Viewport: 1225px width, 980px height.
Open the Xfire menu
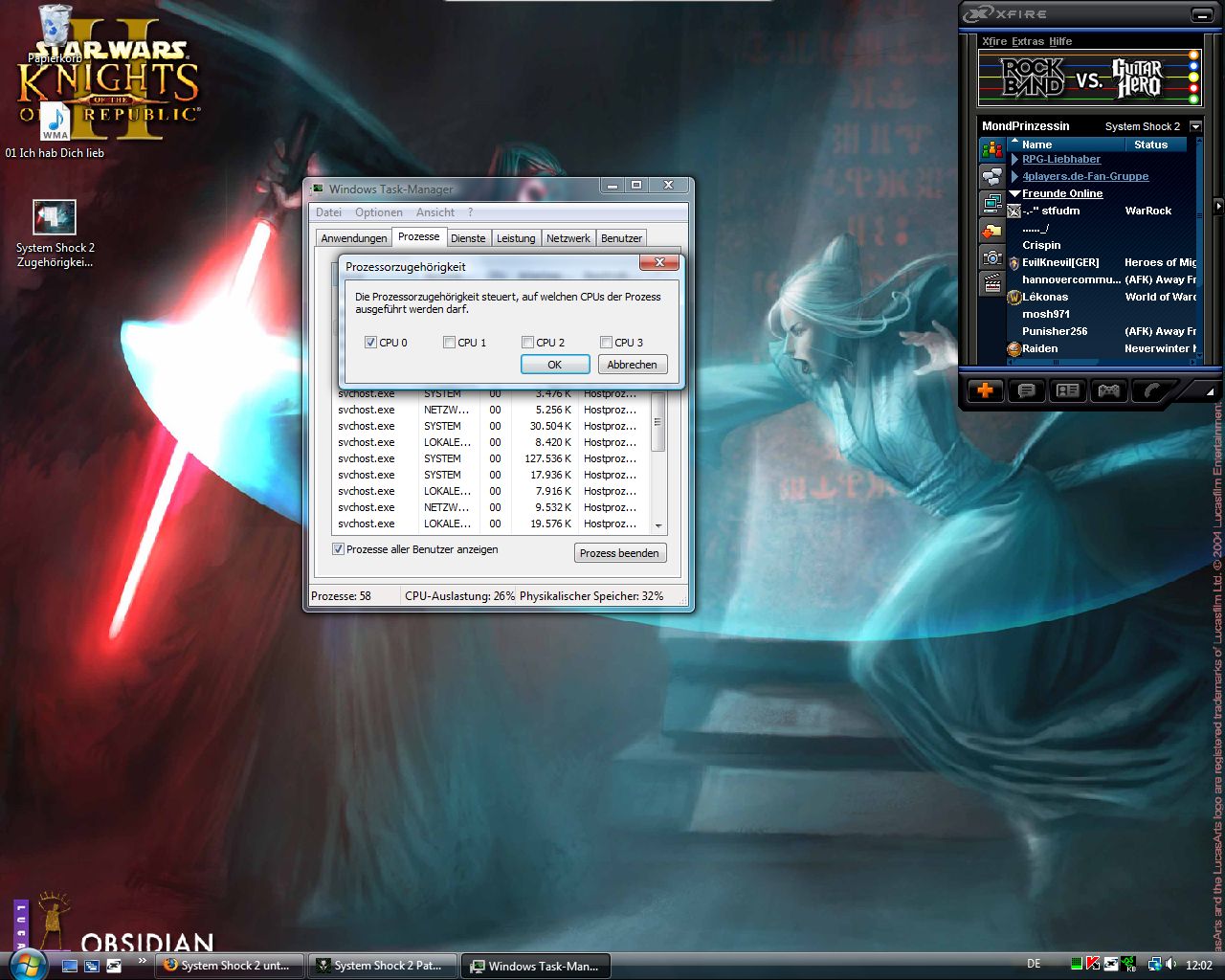coord(994,41)
